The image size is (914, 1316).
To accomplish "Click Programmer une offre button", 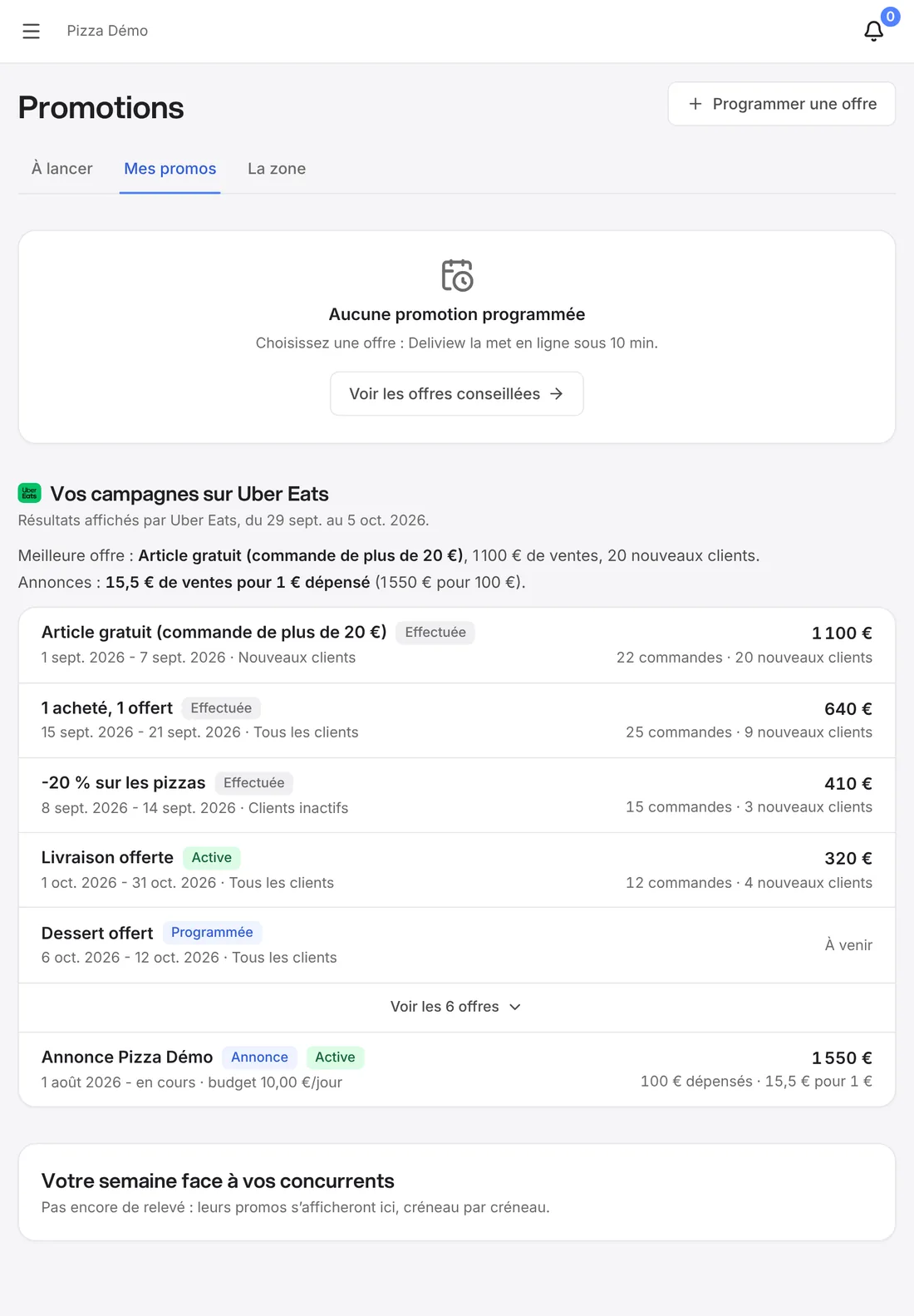I will tap(782, 104).
